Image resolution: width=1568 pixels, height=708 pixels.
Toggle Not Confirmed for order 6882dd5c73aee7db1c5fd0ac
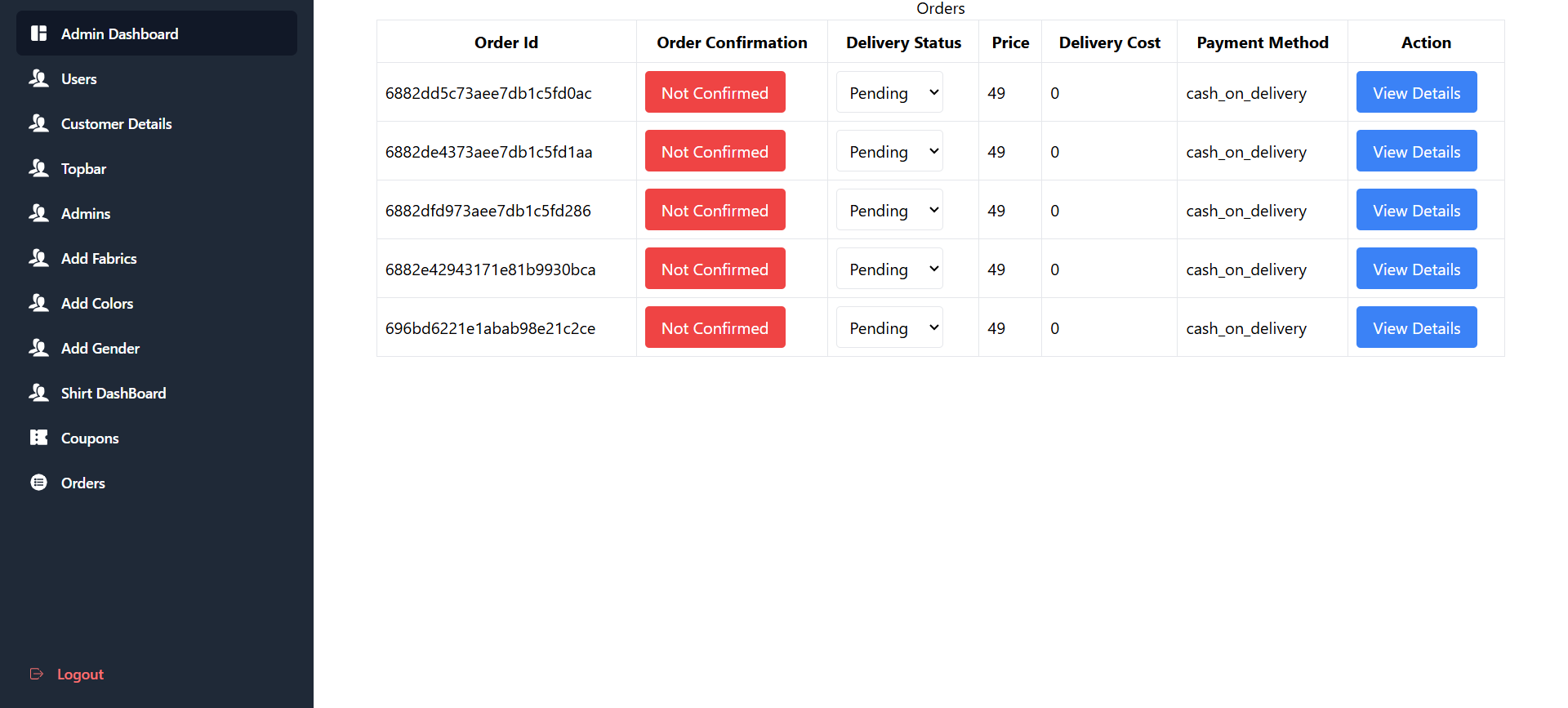pyautogui.click(x=715, y=92)
